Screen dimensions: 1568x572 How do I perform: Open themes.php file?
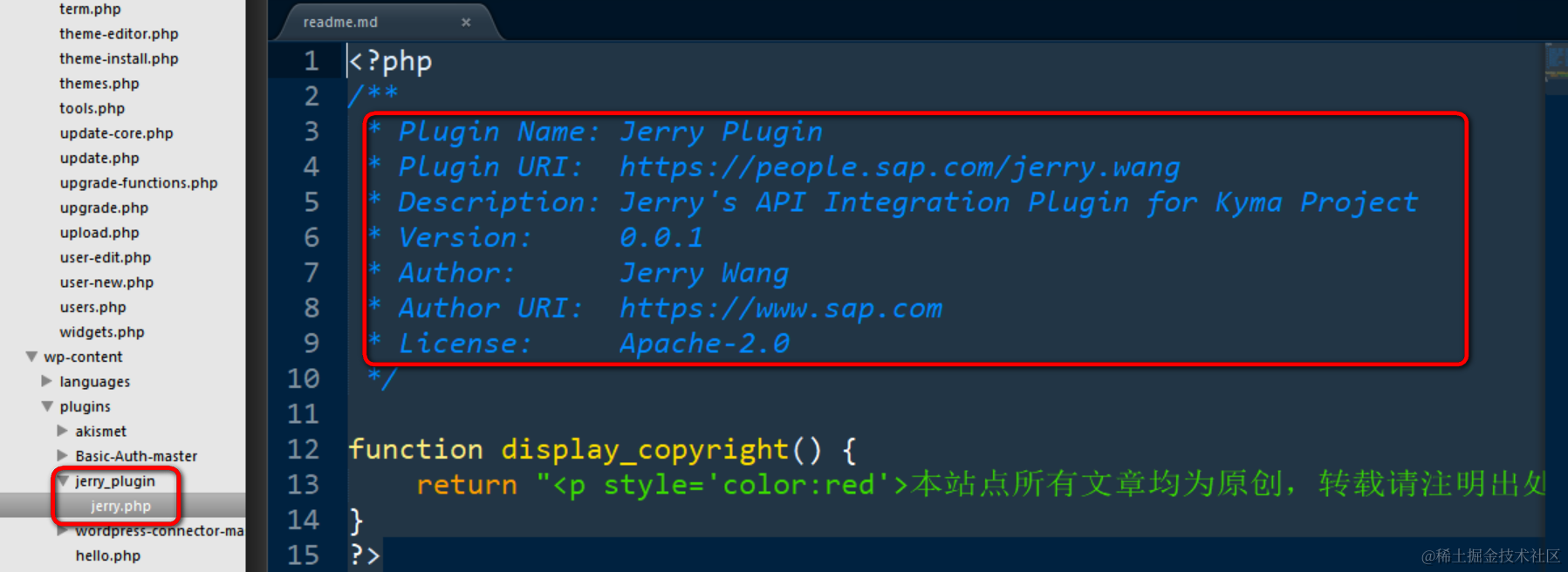pos(99,83)
